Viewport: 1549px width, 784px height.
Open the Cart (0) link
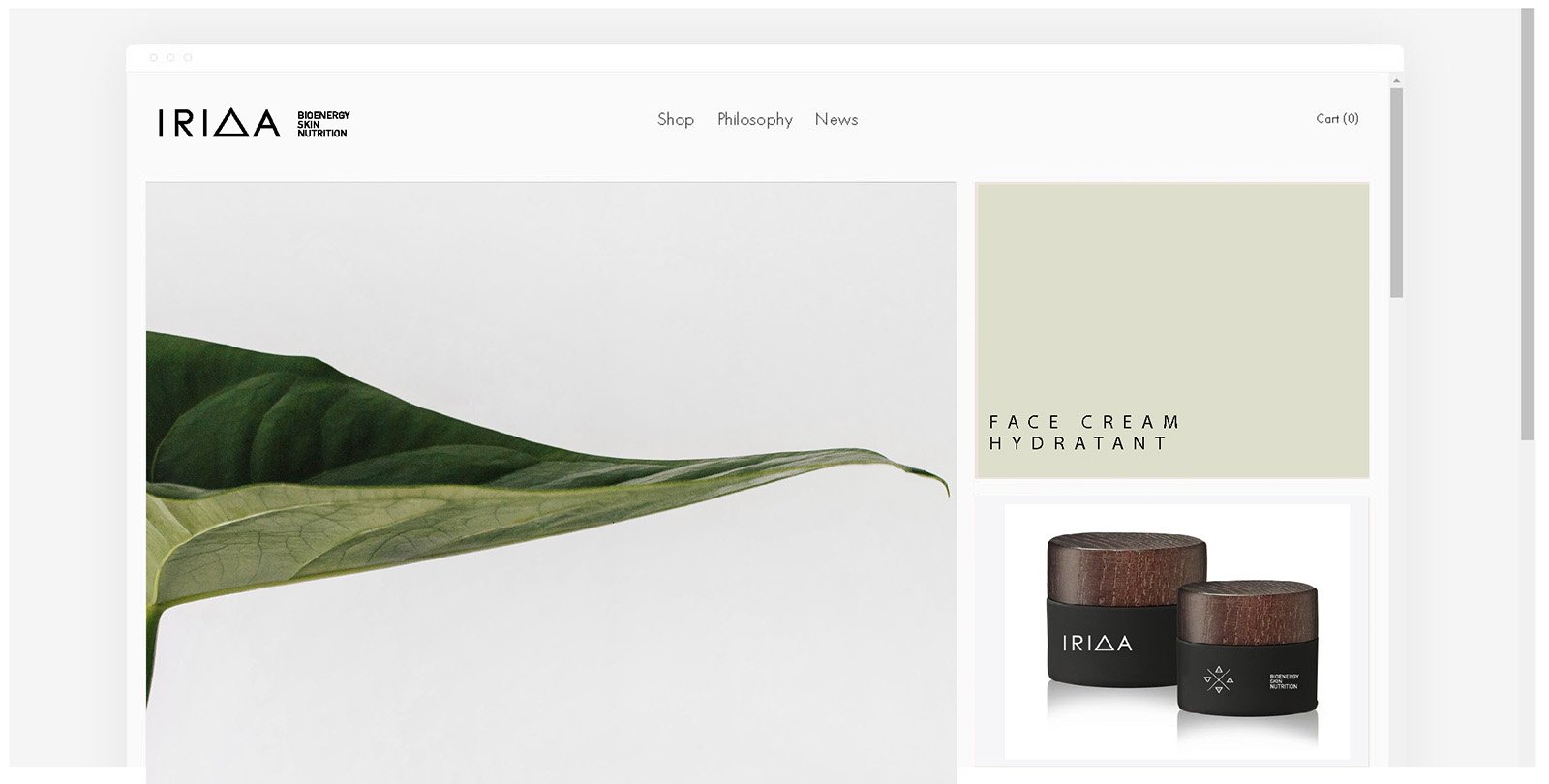click(1337, 118)
